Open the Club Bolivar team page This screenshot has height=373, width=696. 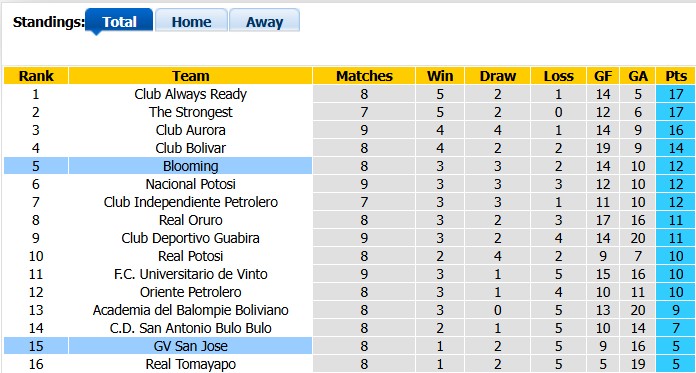click(190, 148)
